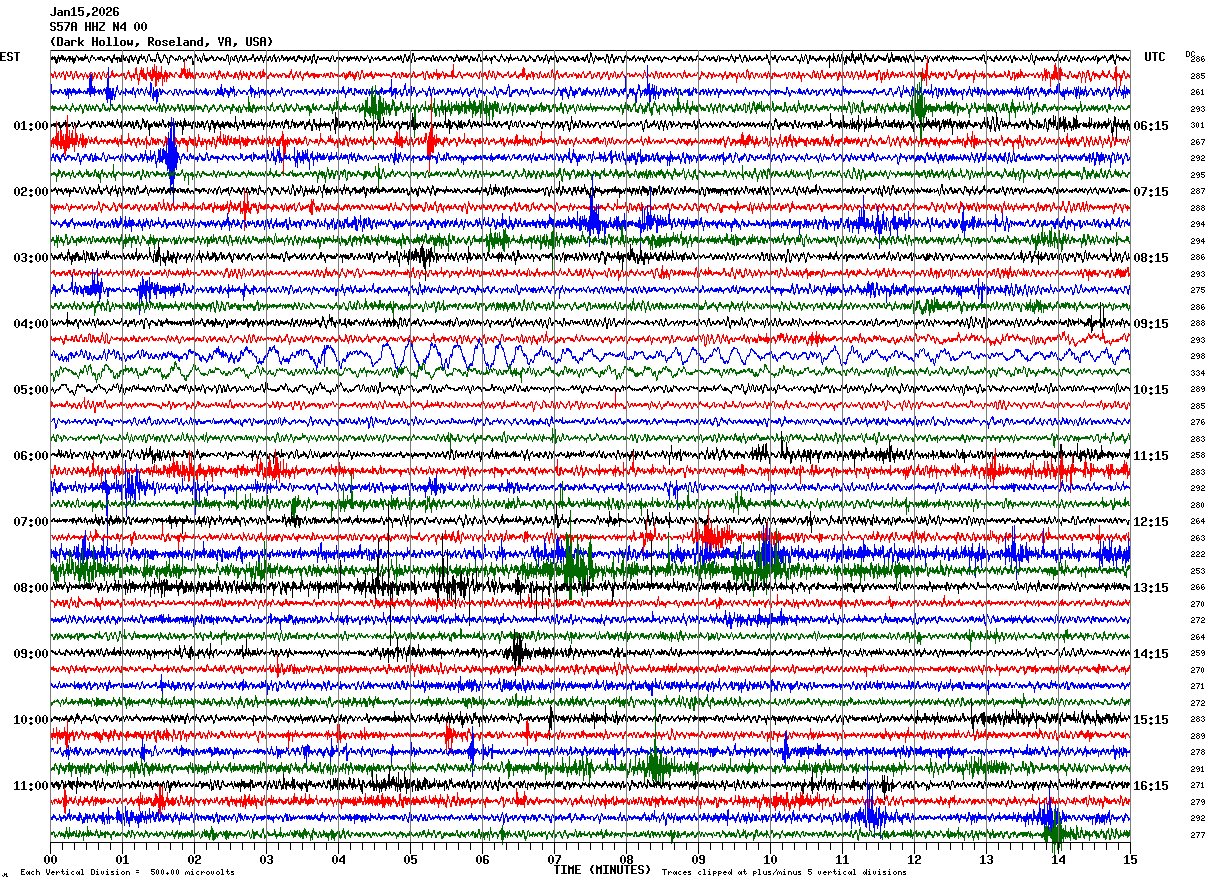Click minute tick label 14 on the axis

pyautogui.click(x=1058, y=859)
